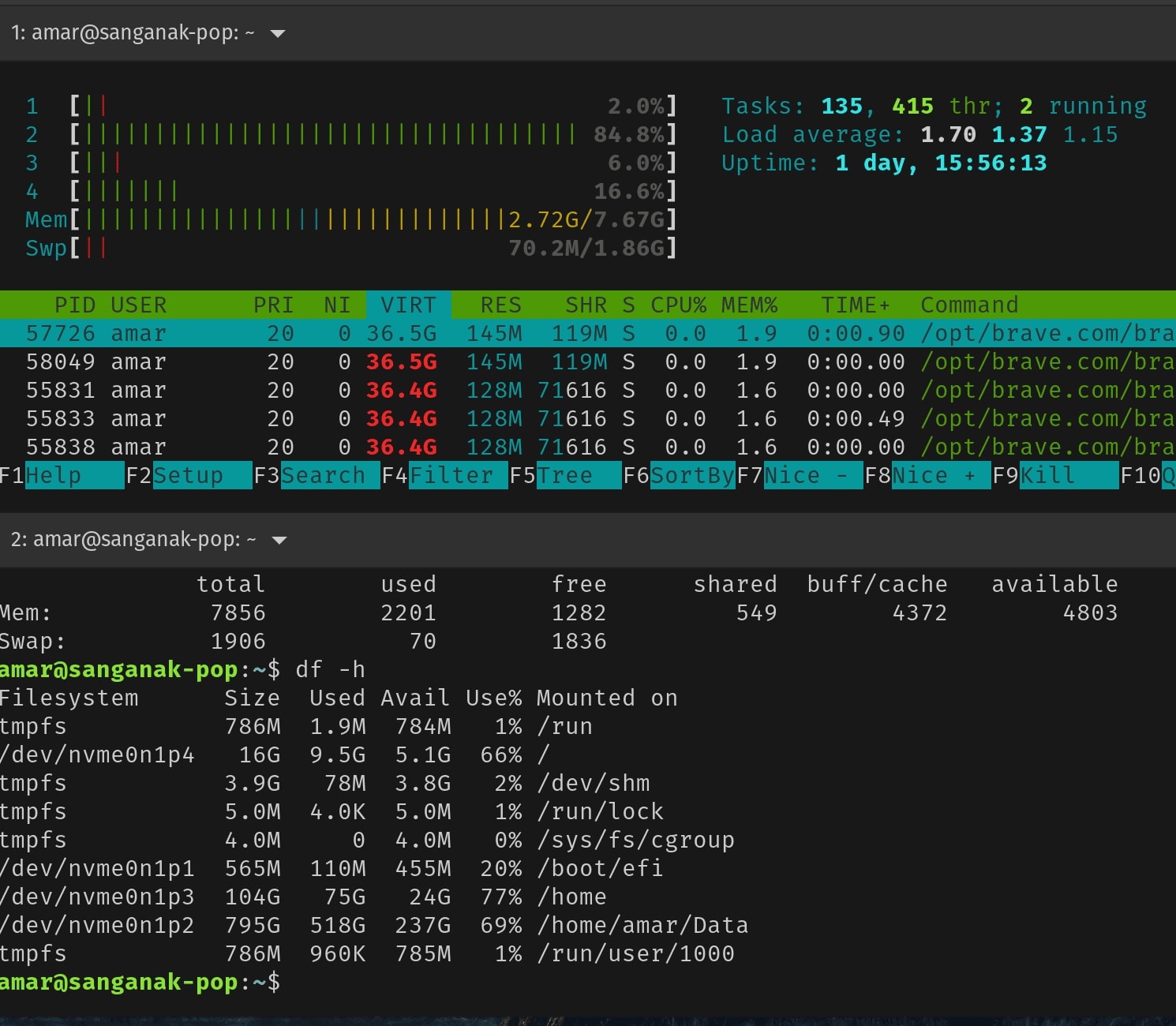Click the /dev/nvme0n1p3 filesystem row
The width and height of the screenshot is (1176, 1026).
coord(304,897)
